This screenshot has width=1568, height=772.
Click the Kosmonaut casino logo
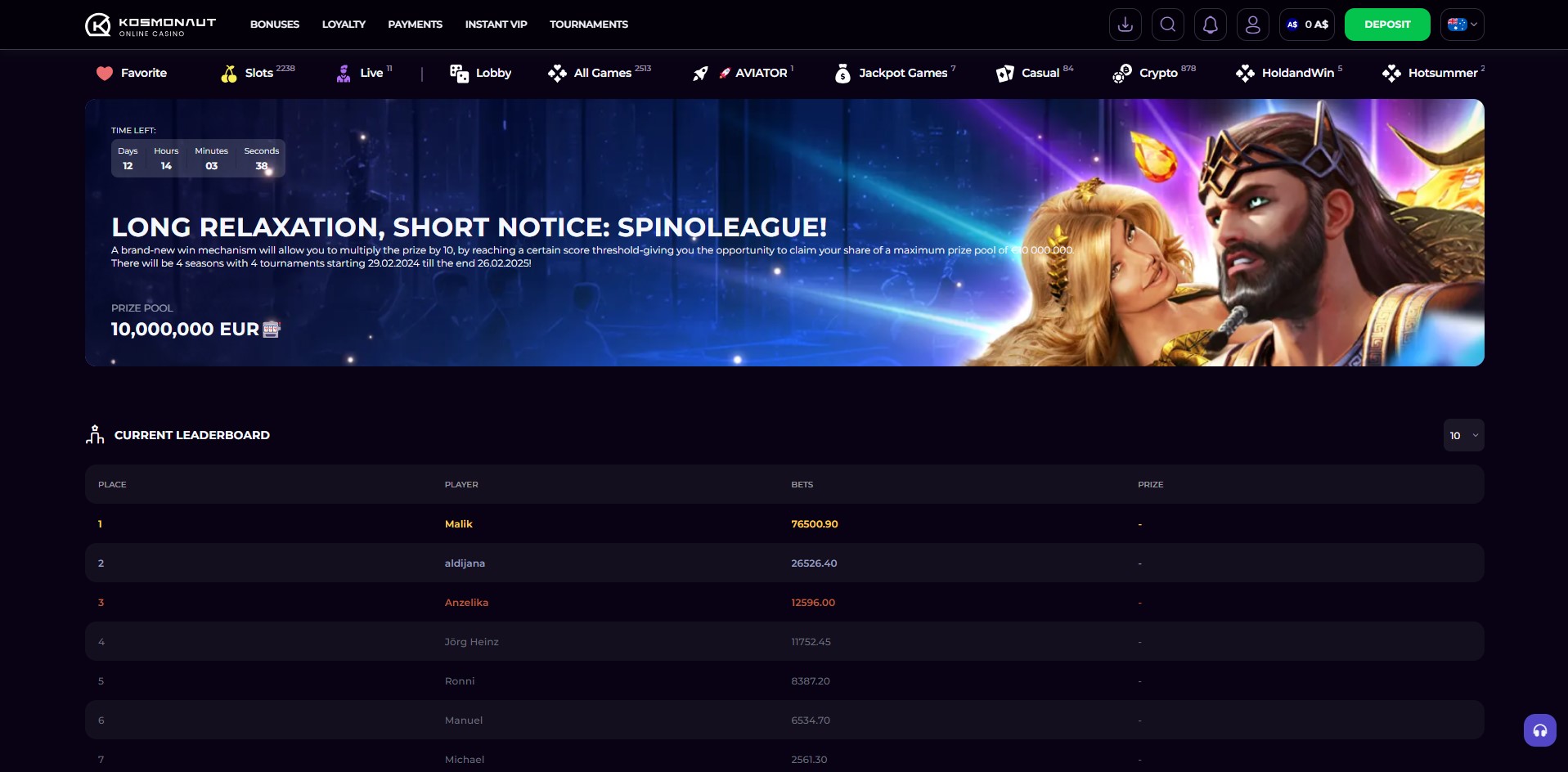point(151,25)
